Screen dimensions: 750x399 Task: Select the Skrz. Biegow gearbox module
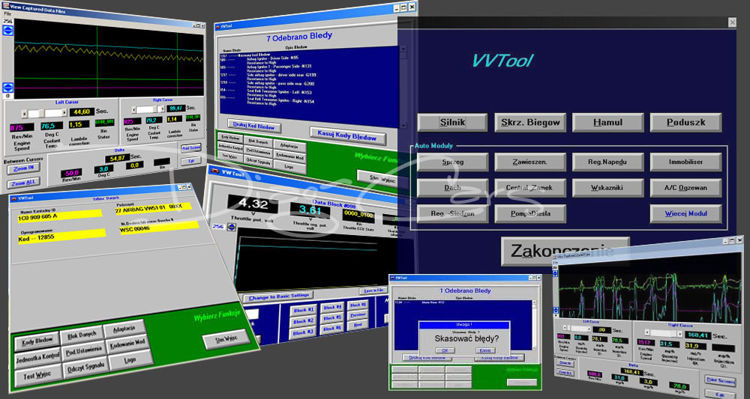[x=530, y=122]
